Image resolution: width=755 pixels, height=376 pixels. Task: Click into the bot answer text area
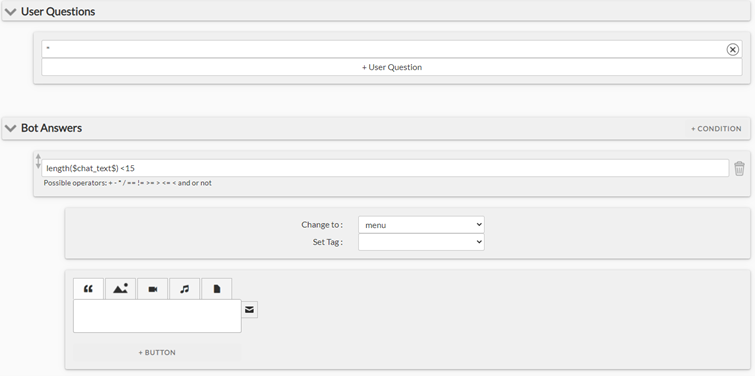coord(157,316)
